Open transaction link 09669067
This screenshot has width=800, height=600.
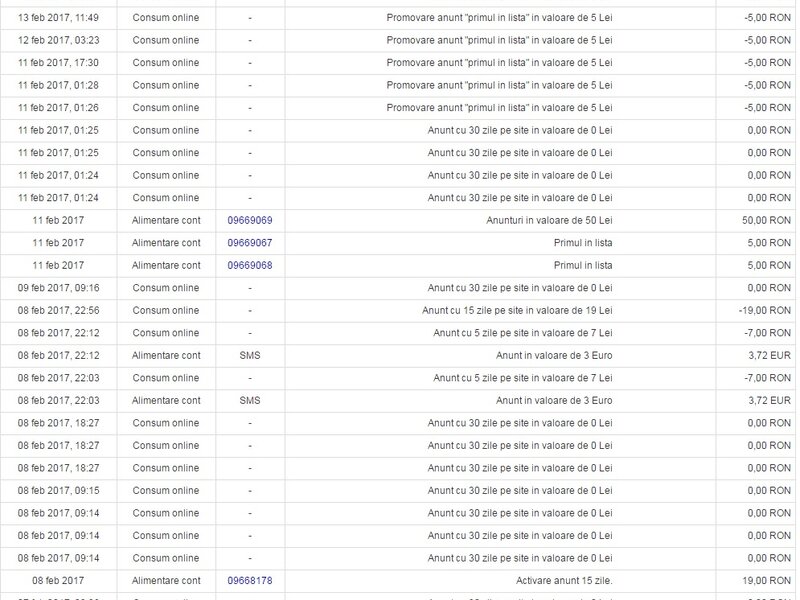click(249, 243)
